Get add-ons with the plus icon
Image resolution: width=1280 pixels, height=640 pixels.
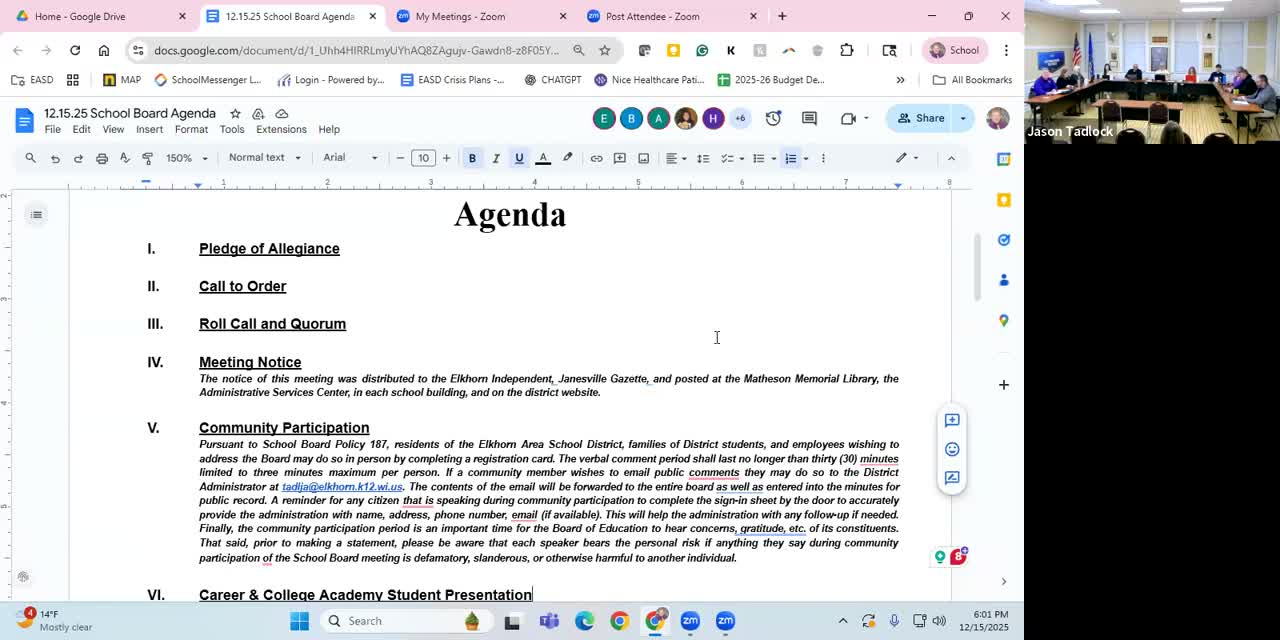click(x=1004, y=385)
